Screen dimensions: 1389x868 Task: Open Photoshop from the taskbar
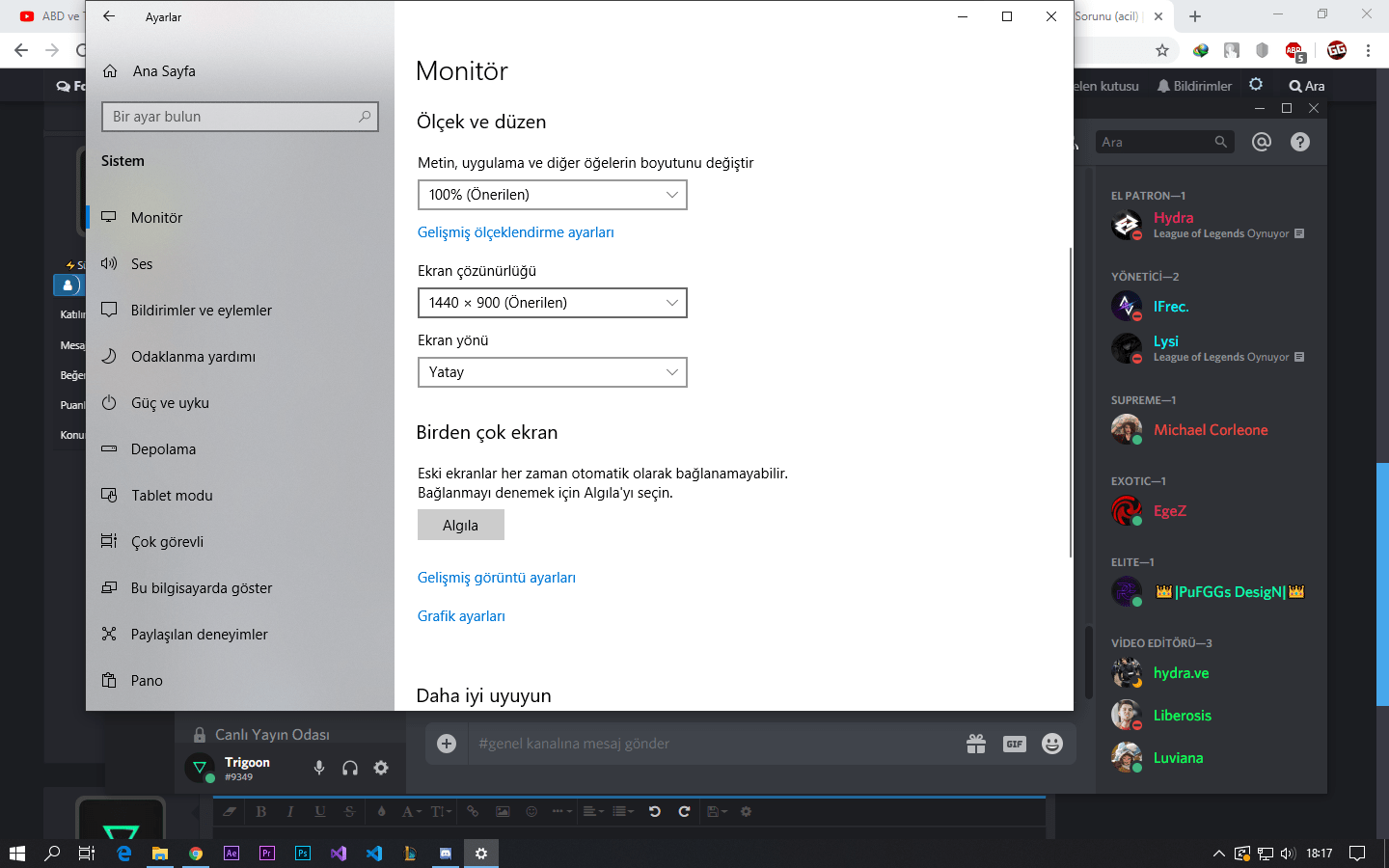click(x=303, y=853)
